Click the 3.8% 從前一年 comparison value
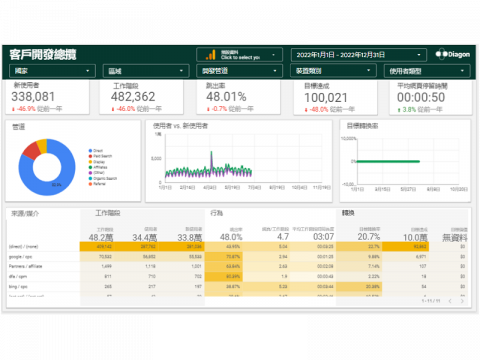Screen dimensions: 480x360 [x=420, y=109]
